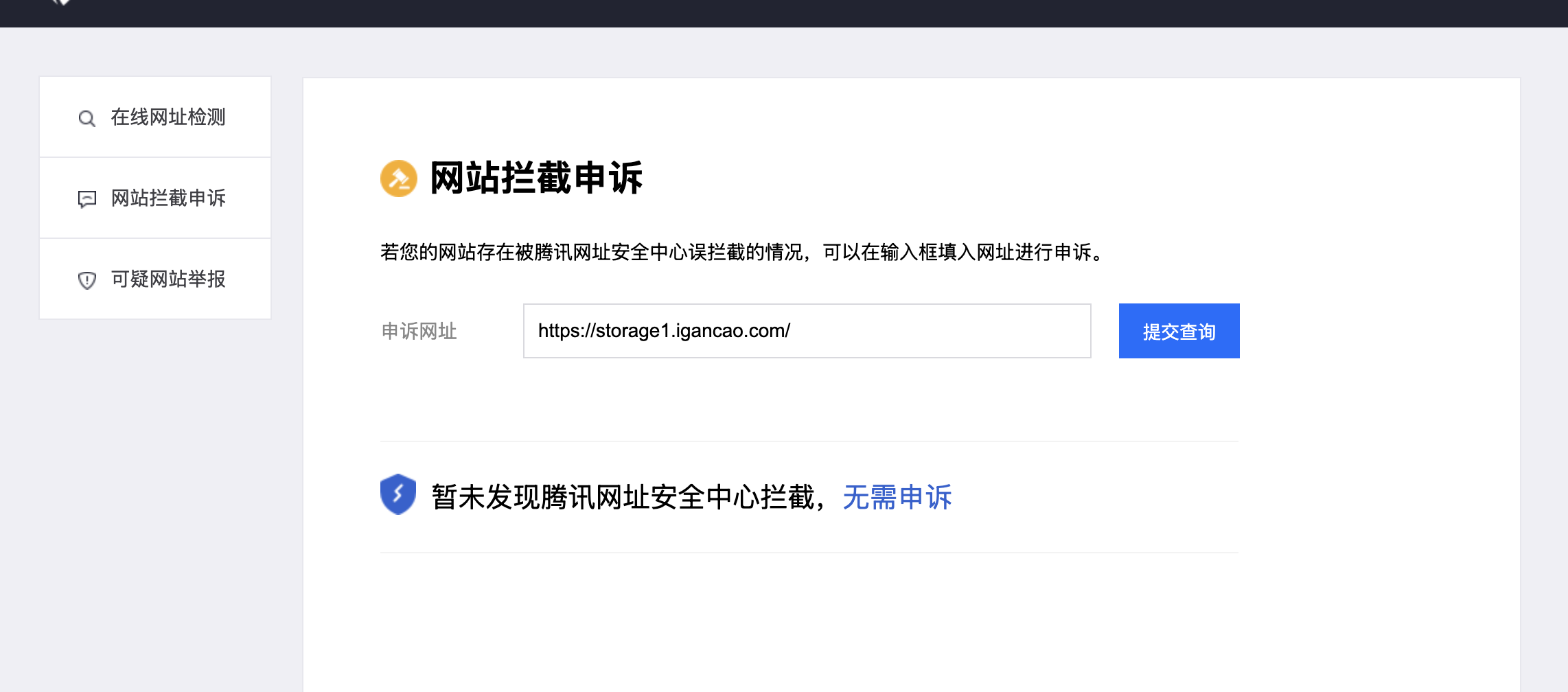Click the shield icon beside 可疑网站举报
The image size is (1568, 692).
[x=87, y=280]
